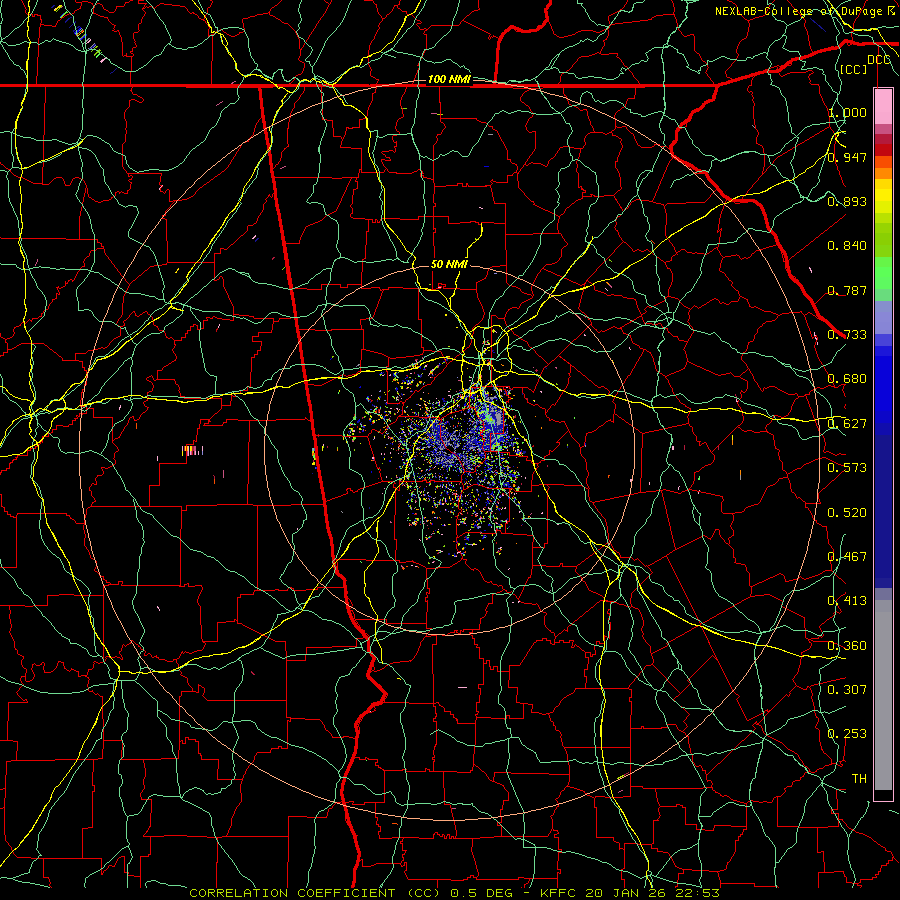This screenshot has width=900, height=900.
Task: Click the 0.733 scale value
Action: click(847, 335)
